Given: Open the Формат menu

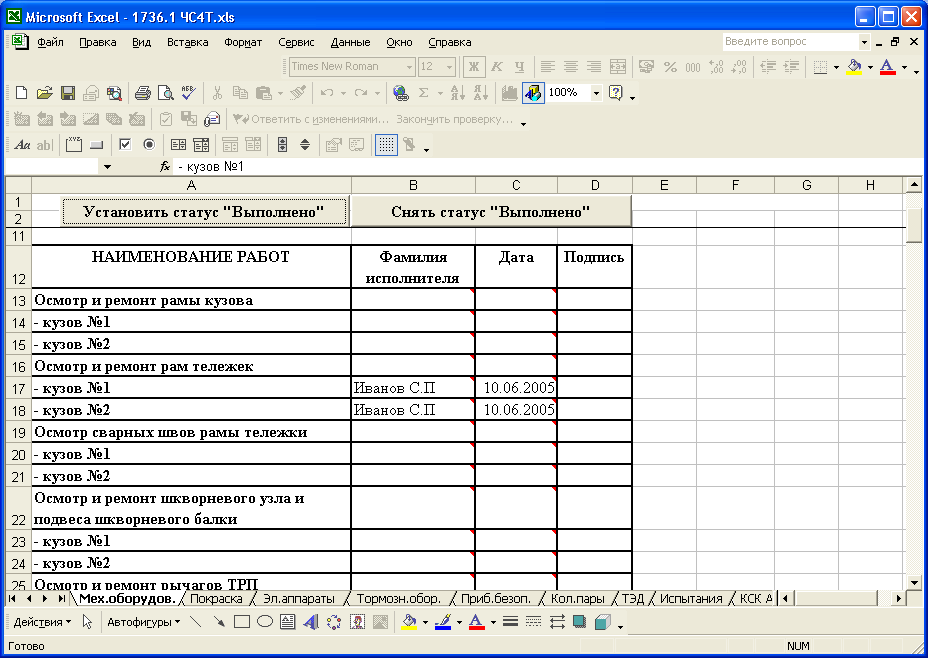Looking at the screenshot, I should click(243, 42).
